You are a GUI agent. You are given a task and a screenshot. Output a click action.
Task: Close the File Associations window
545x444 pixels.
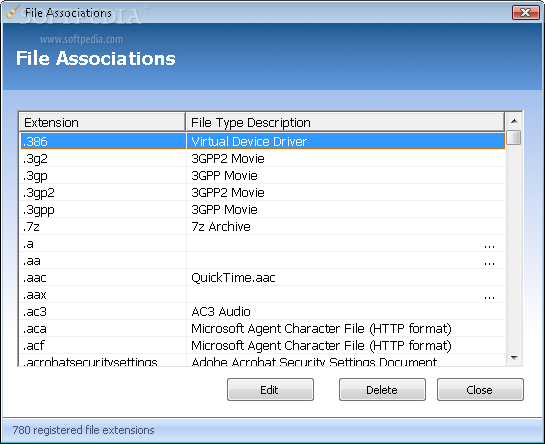pos(526,13)
